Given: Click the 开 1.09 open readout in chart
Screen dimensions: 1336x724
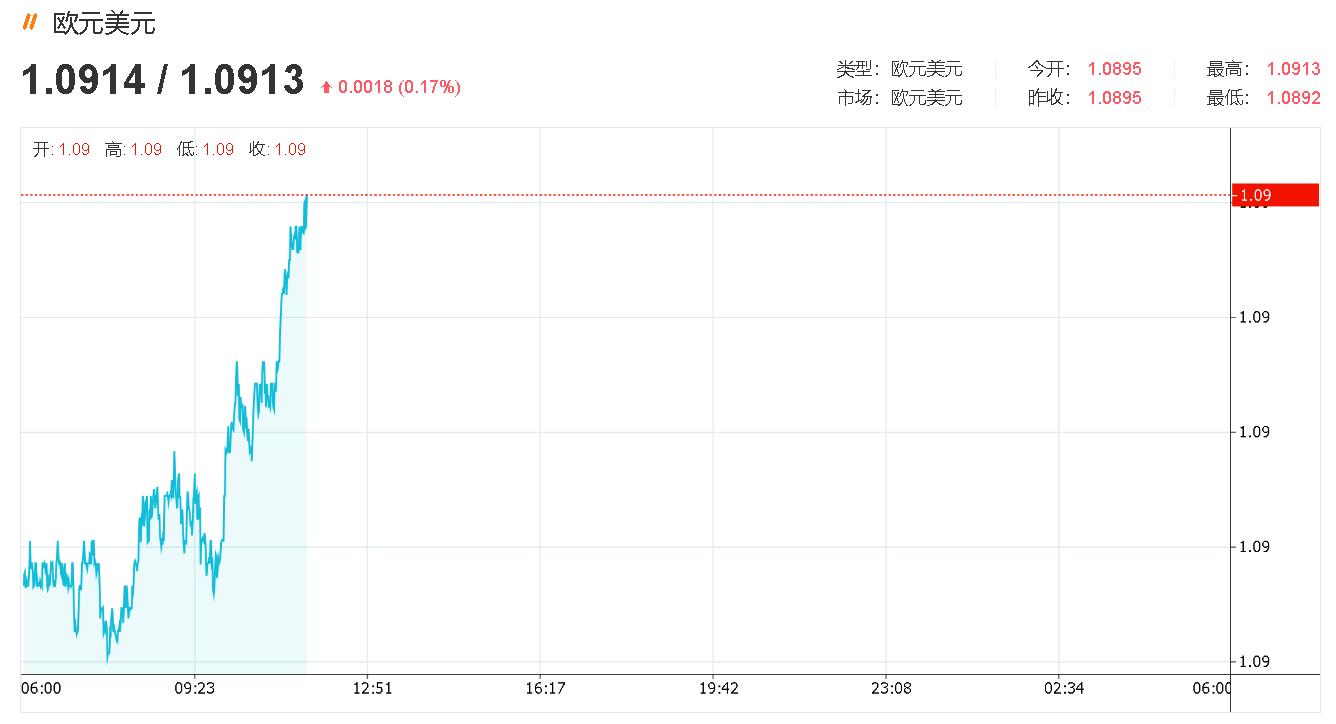Looking at the screenshot, I should 61,149.
